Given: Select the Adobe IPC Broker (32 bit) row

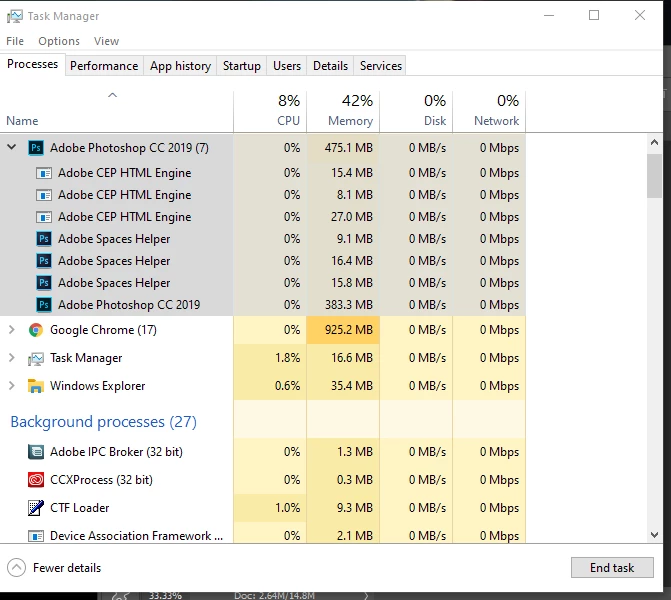Looking at the screenshot, I should pyautogui.click(x=263, y=452).
